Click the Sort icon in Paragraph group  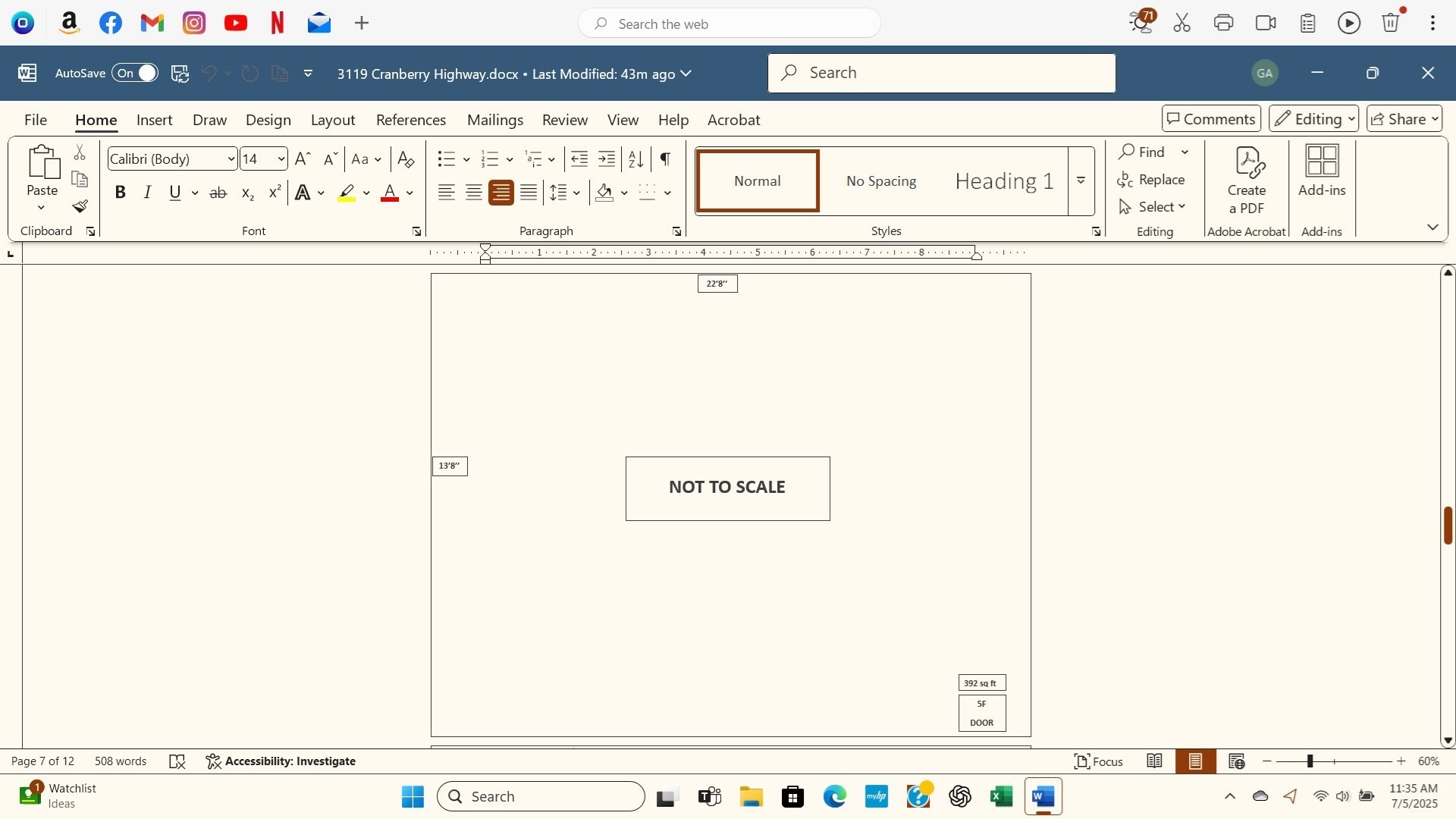(x=636, y=159)
